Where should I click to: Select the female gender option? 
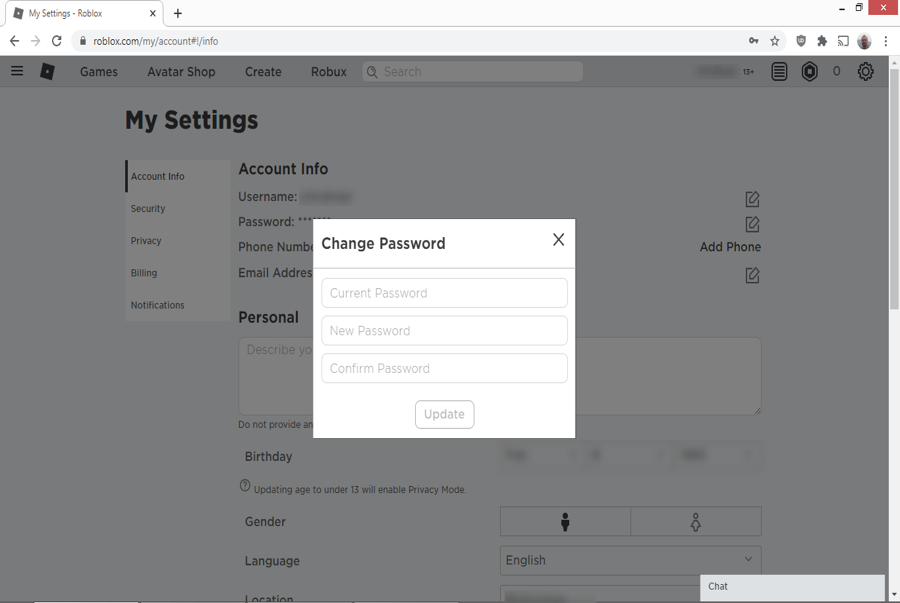click(x=696, y=521)
